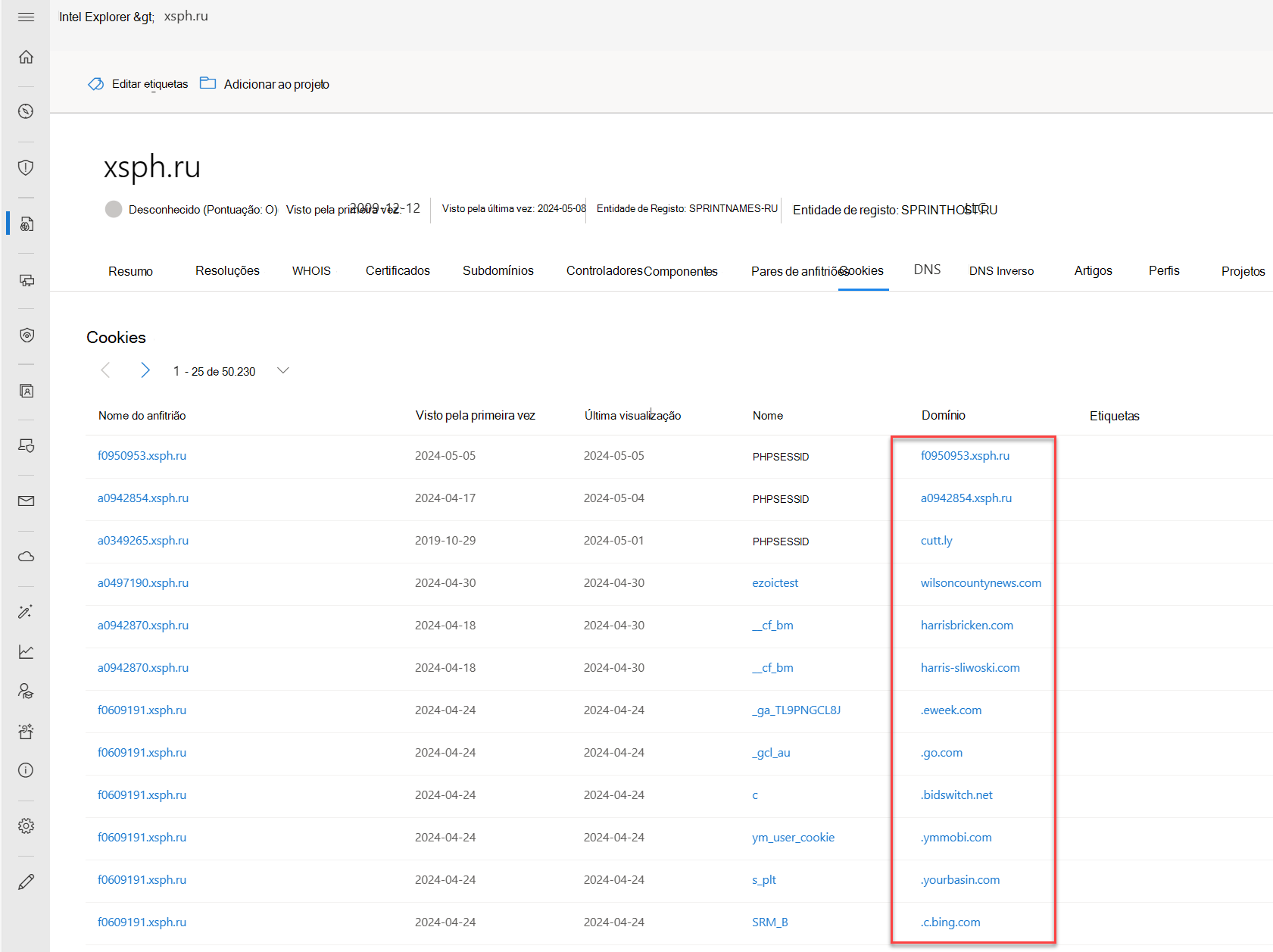Viewport: 1273px width, 952px height.
Task: Open the WHOIS tab
Action: (311, 271)
